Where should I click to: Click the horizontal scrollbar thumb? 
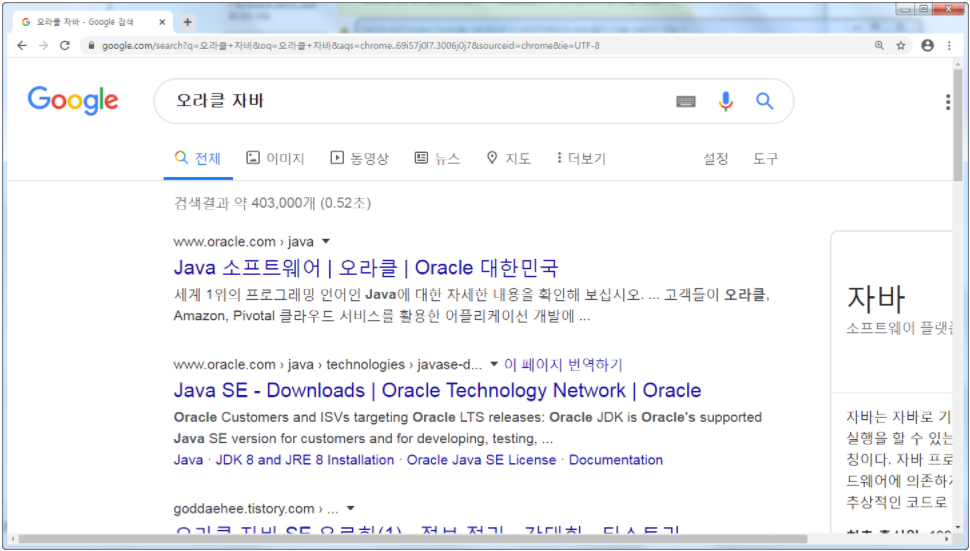point(413,539)
